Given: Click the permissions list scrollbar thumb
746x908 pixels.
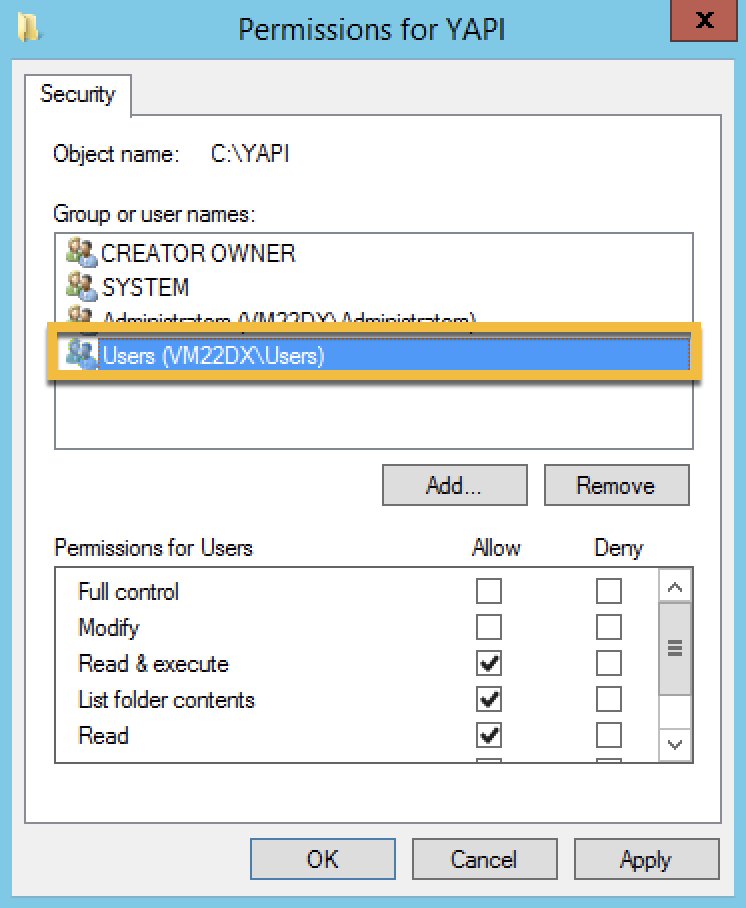Looking at the screenshot, I should pyautogui.click(x=674, y=649).
